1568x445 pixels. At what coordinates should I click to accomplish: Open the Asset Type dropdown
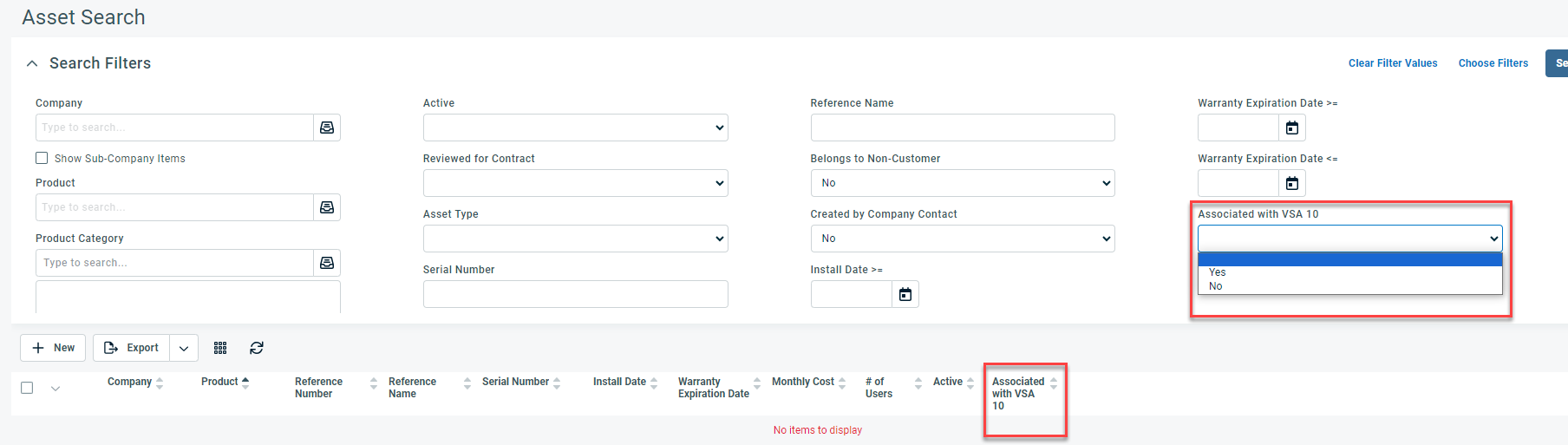pos(575,239)
